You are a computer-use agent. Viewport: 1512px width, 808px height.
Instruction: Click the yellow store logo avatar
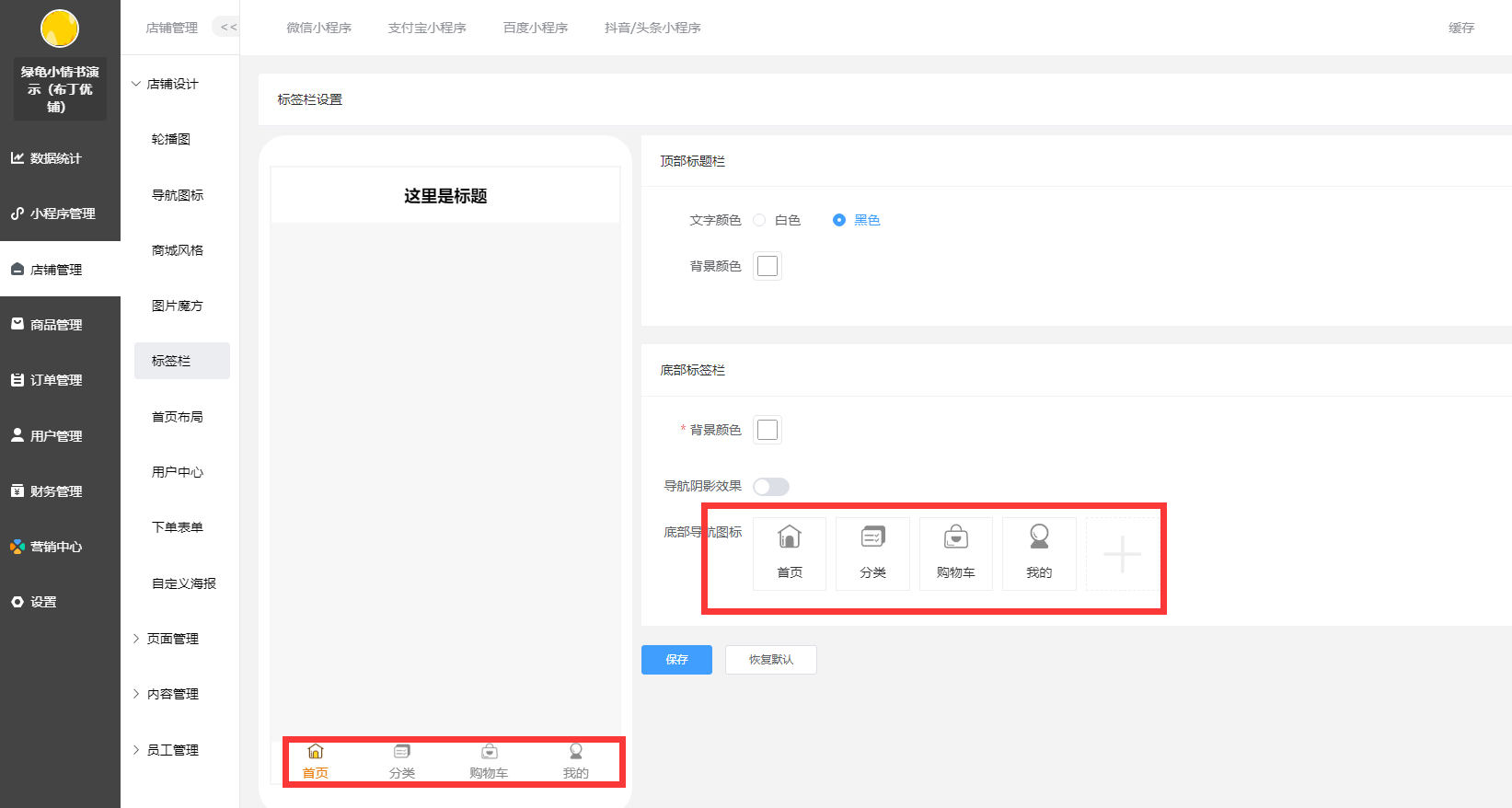tap(60, 29)
